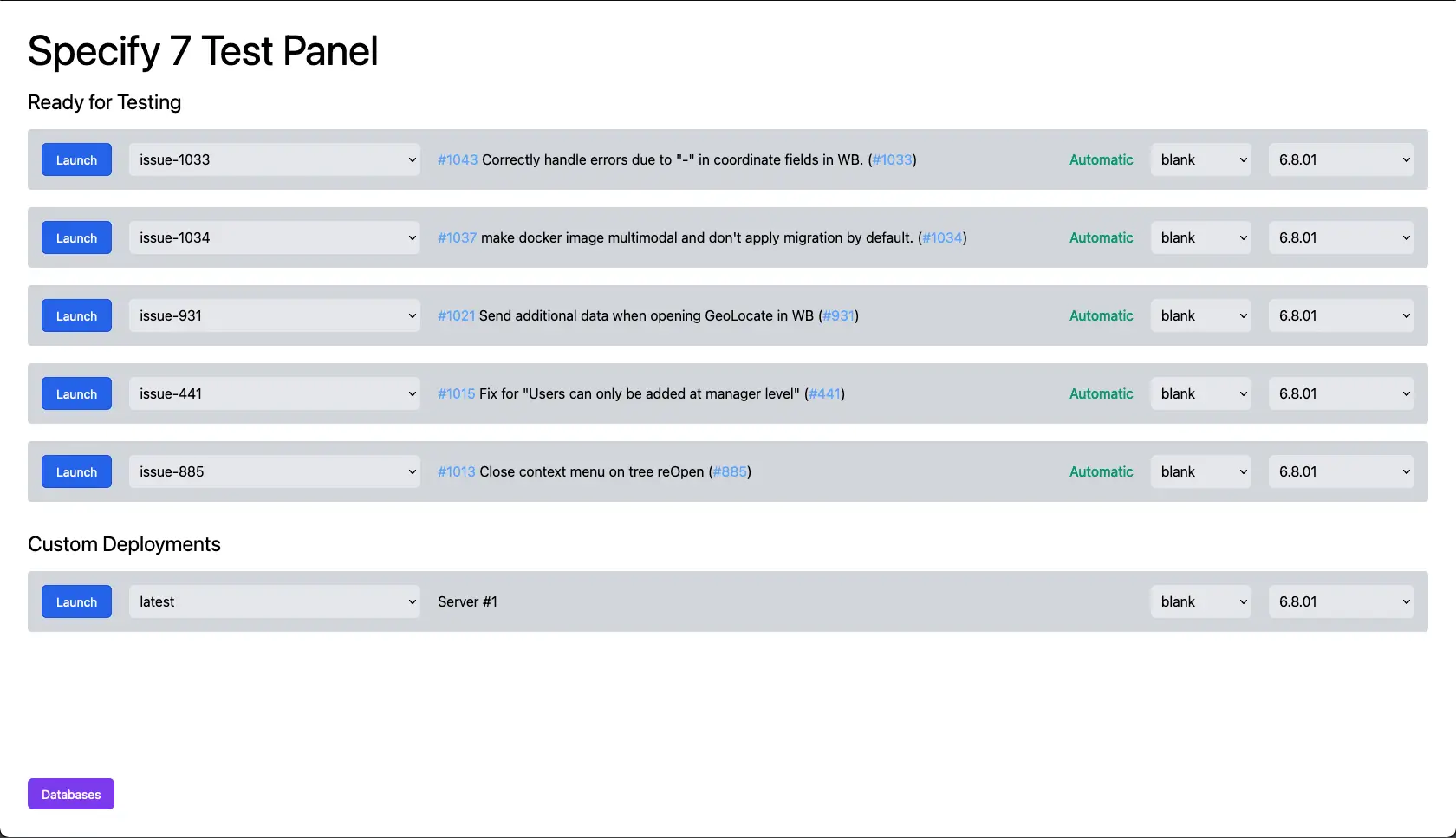This screenshot has height=838, width=1456.
Task: Launch the issue-1034 deployment
Action: click(75, 237)
